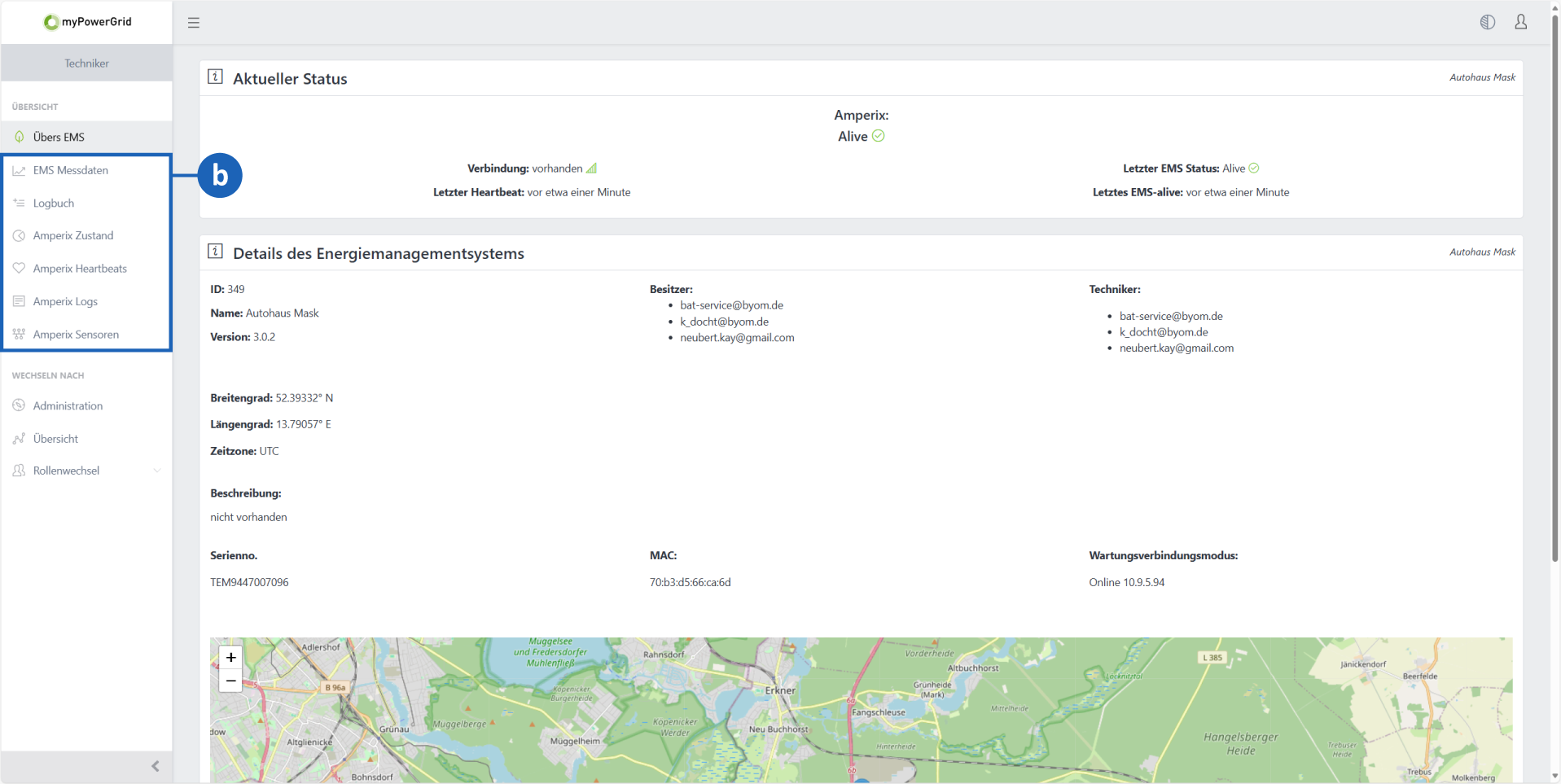Click the Amperix Sensoren icon
Screen dimensions: 1561x784
(19, 334)
